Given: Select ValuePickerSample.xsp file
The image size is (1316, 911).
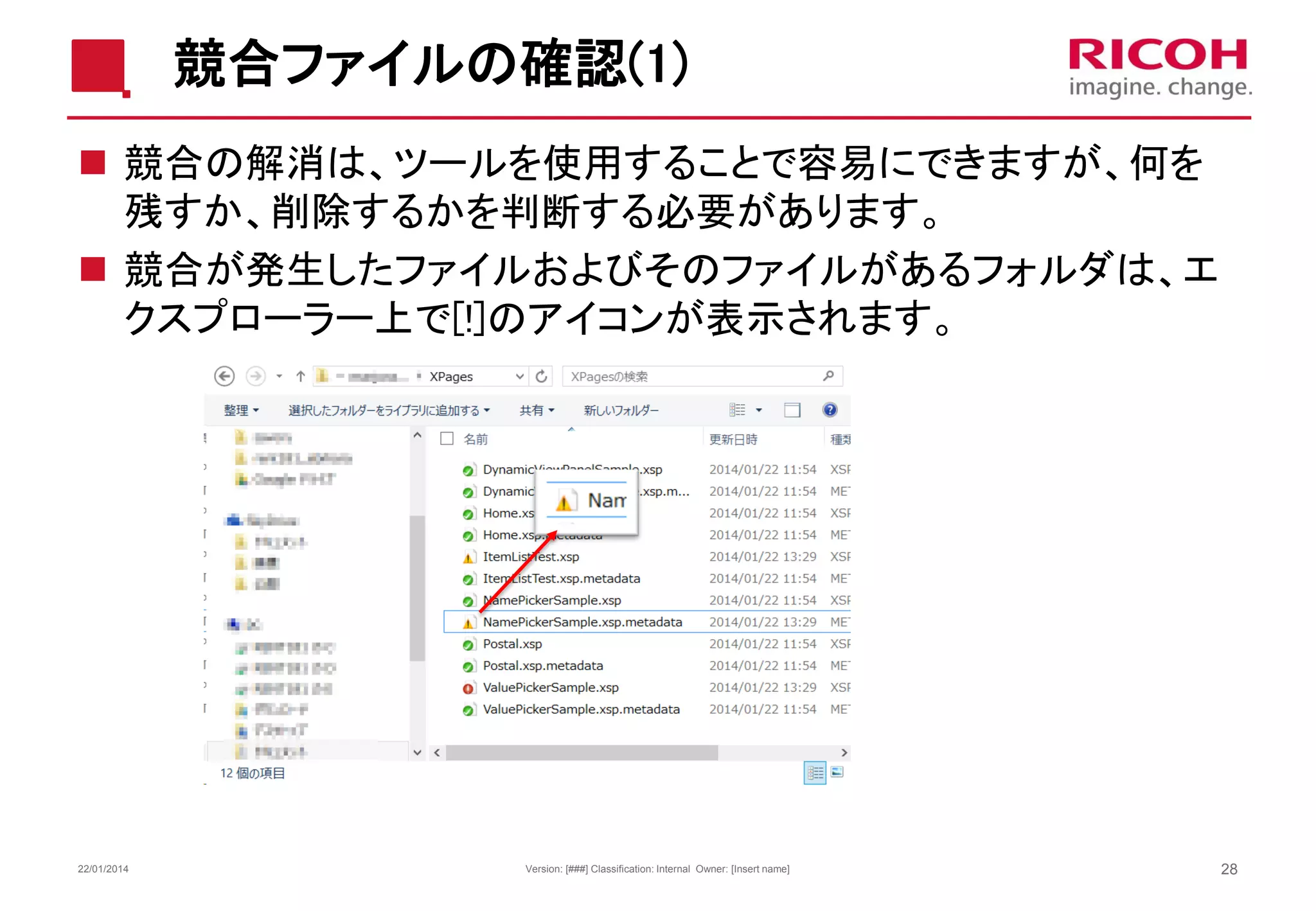Looking at the screenshot, I should pyautogui.click(x=551, y=687).
